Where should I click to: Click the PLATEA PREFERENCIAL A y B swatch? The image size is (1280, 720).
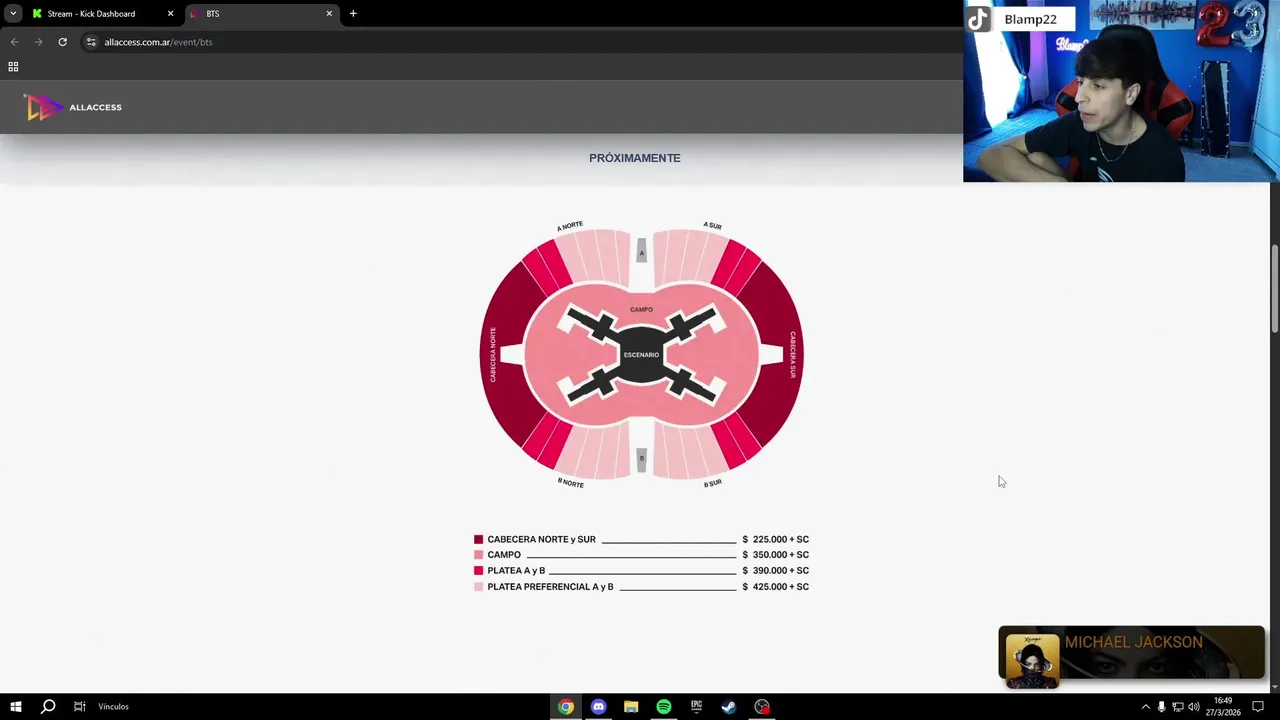[x=478, y=587]
